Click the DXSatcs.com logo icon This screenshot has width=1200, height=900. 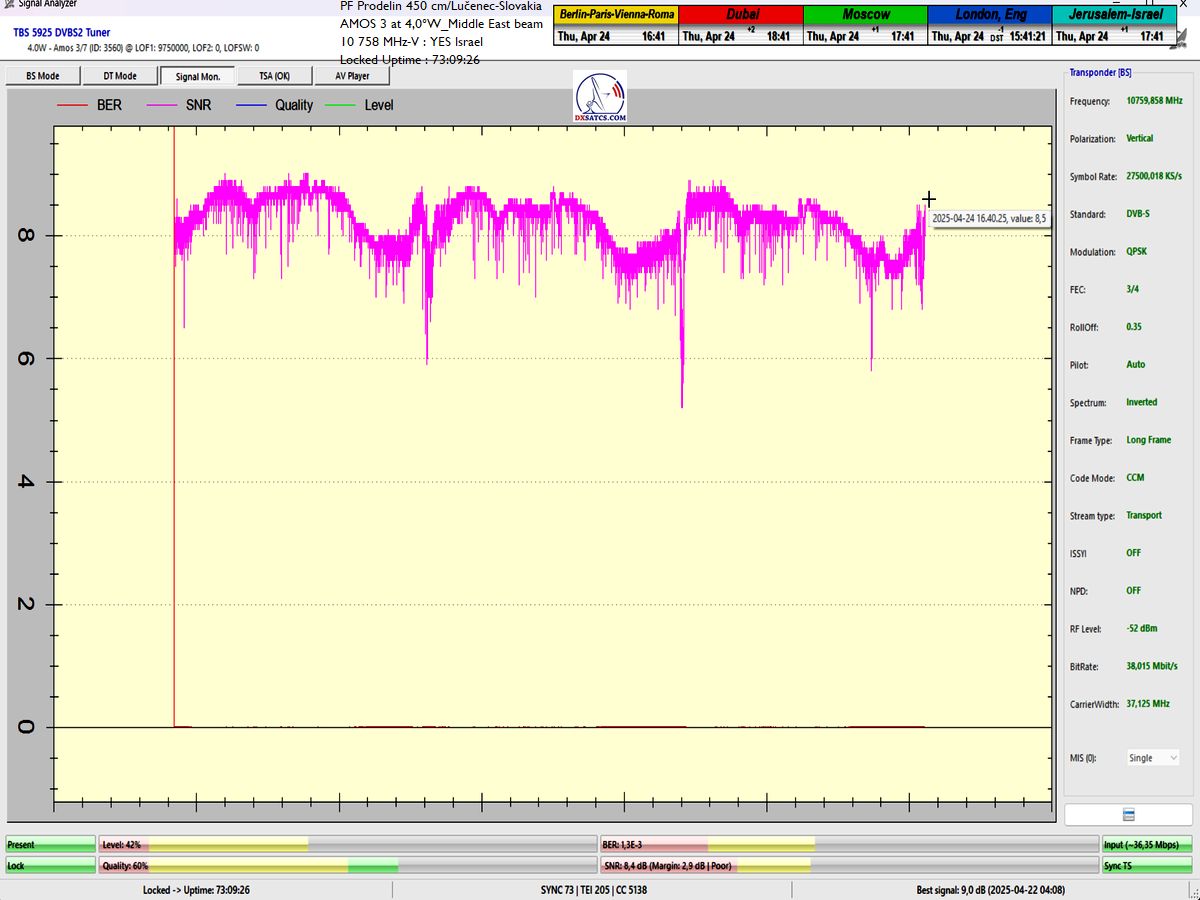(x=601, y=97)
